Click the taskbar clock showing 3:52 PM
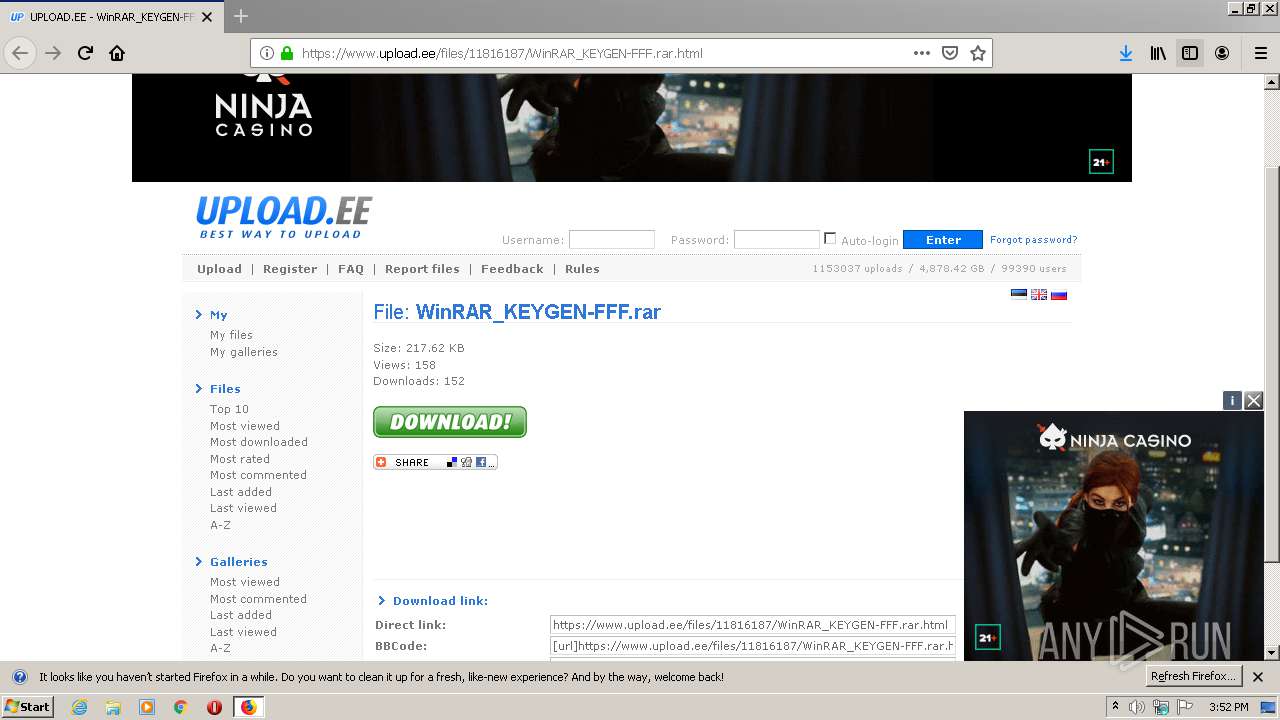Image resolution: width=1280 pixels, height=720 pixels. 1229,707
